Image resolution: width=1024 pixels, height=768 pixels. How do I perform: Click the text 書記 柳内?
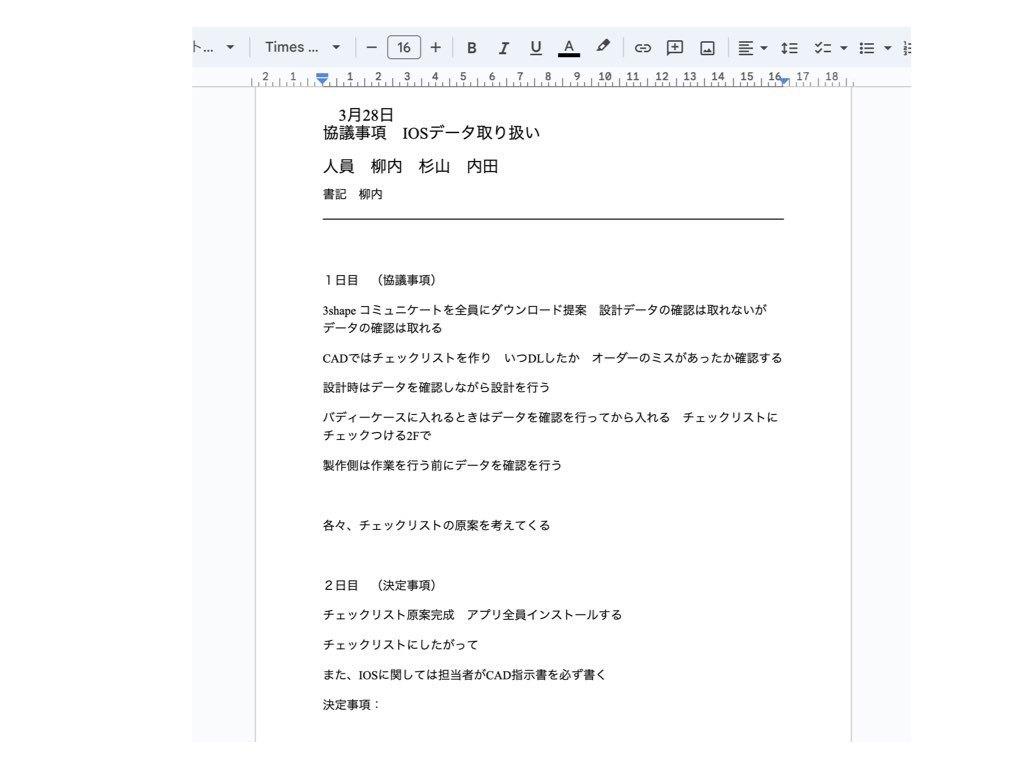[x=353, y=194]
